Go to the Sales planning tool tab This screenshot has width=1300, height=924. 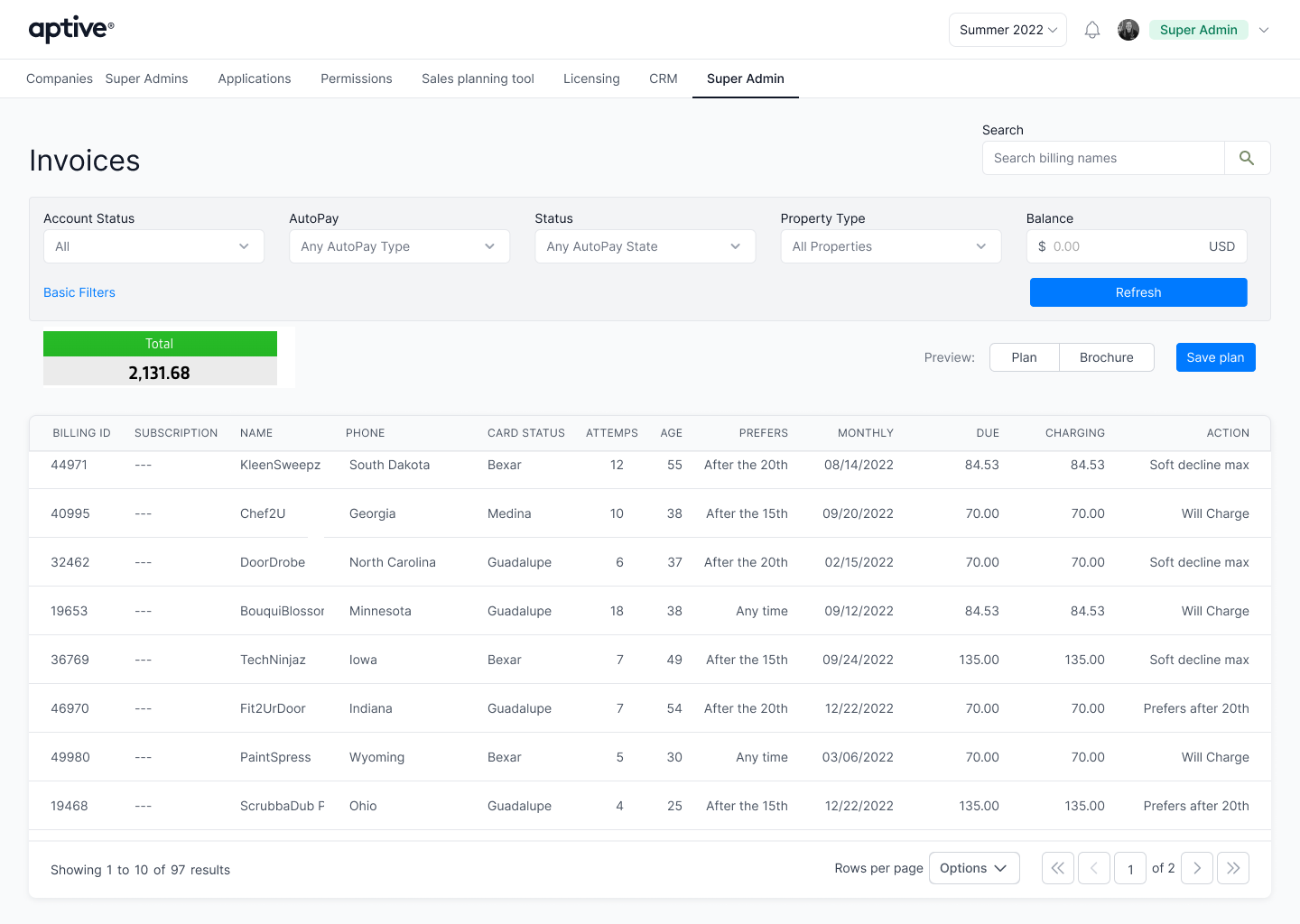pyautogui.click(x=478, y=79)
